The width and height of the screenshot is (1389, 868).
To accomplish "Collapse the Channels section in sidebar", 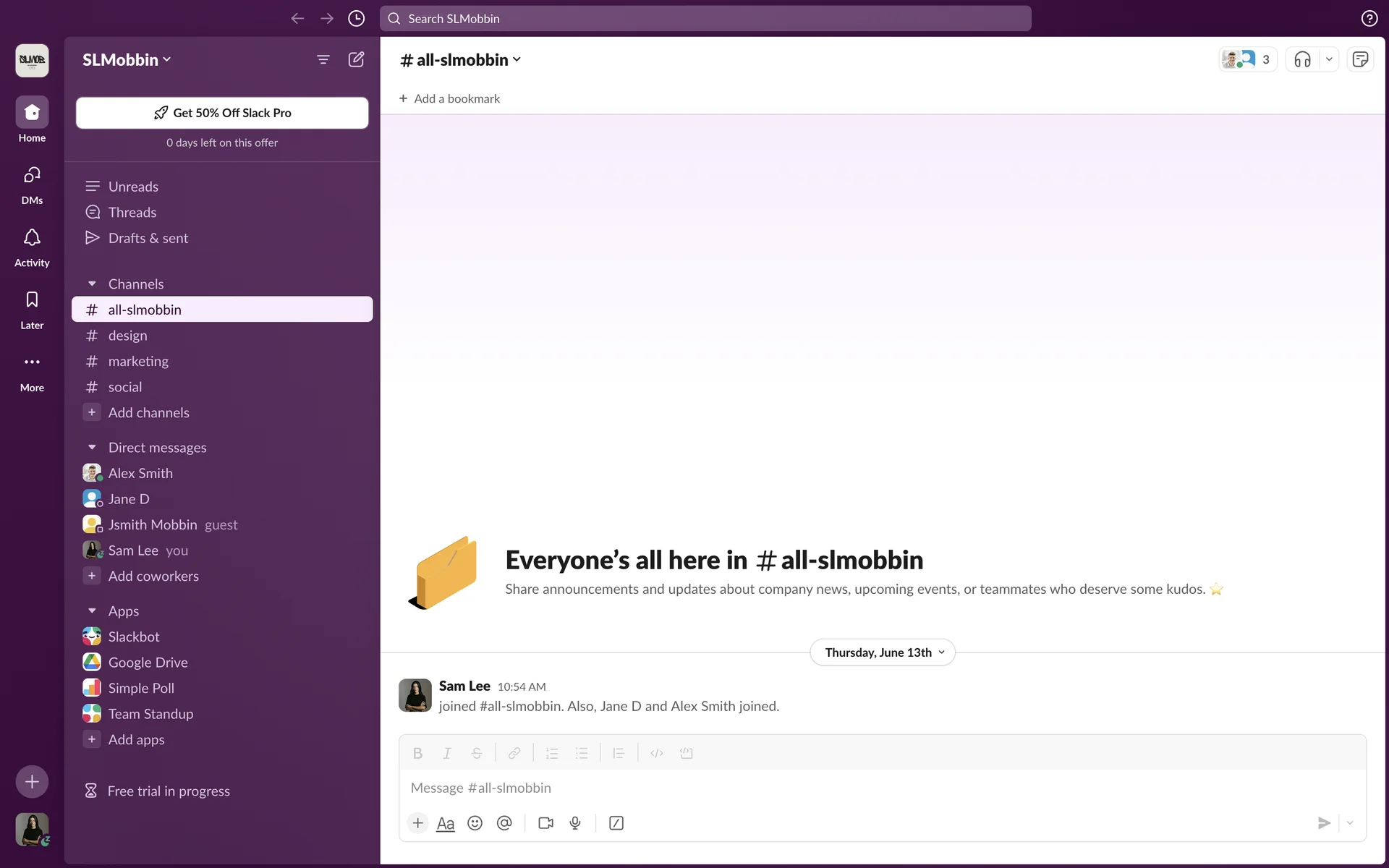I will [92, 284].
